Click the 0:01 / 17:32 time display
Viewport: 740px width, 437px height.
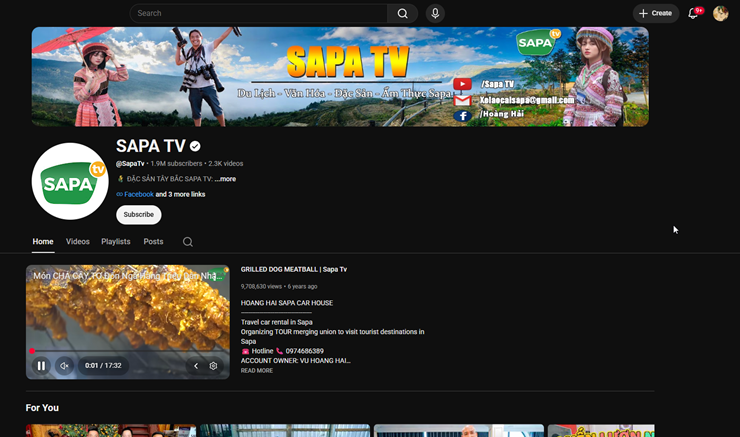click(103, 366)
